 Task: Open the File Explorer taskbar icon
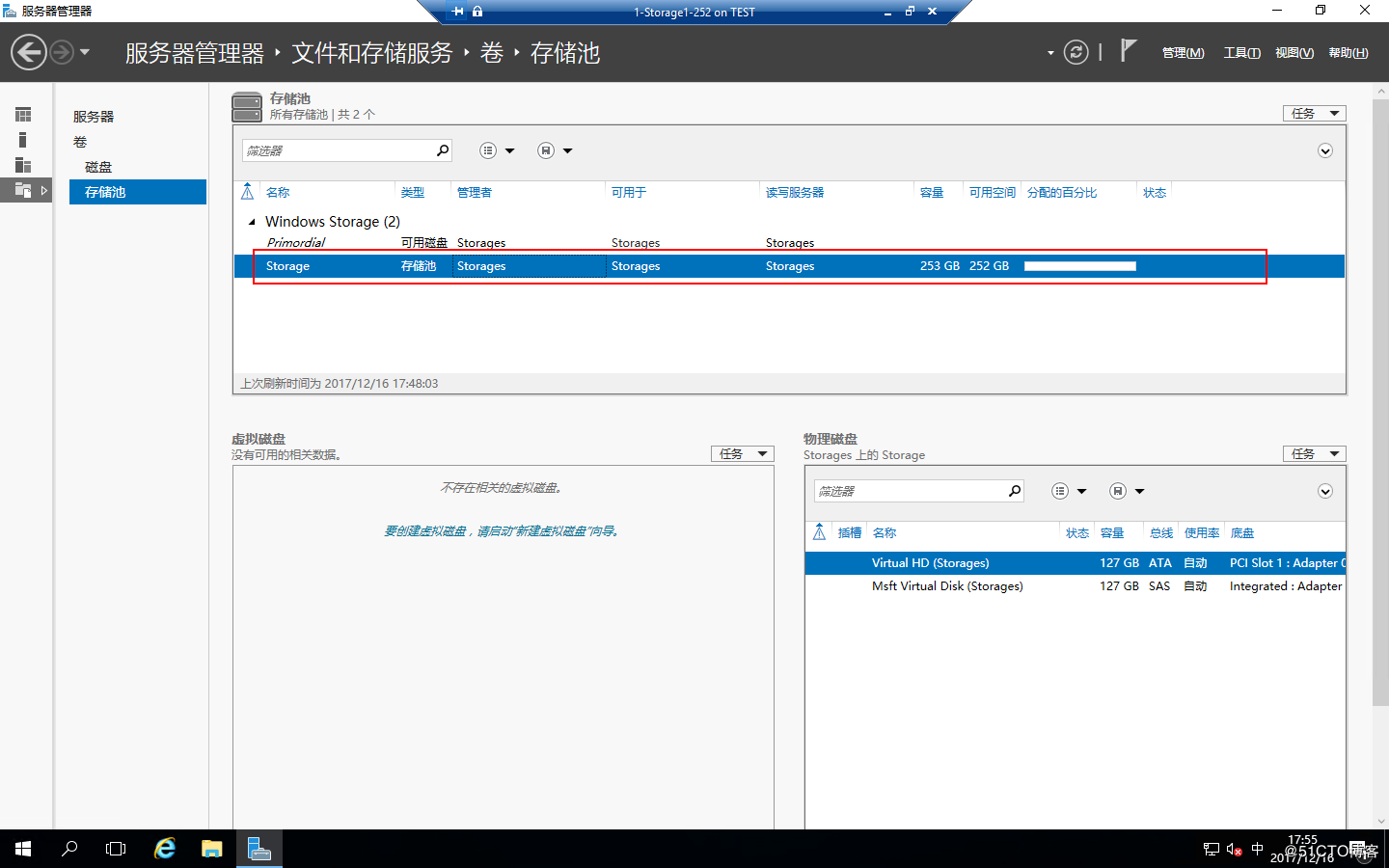pos(212,849)
